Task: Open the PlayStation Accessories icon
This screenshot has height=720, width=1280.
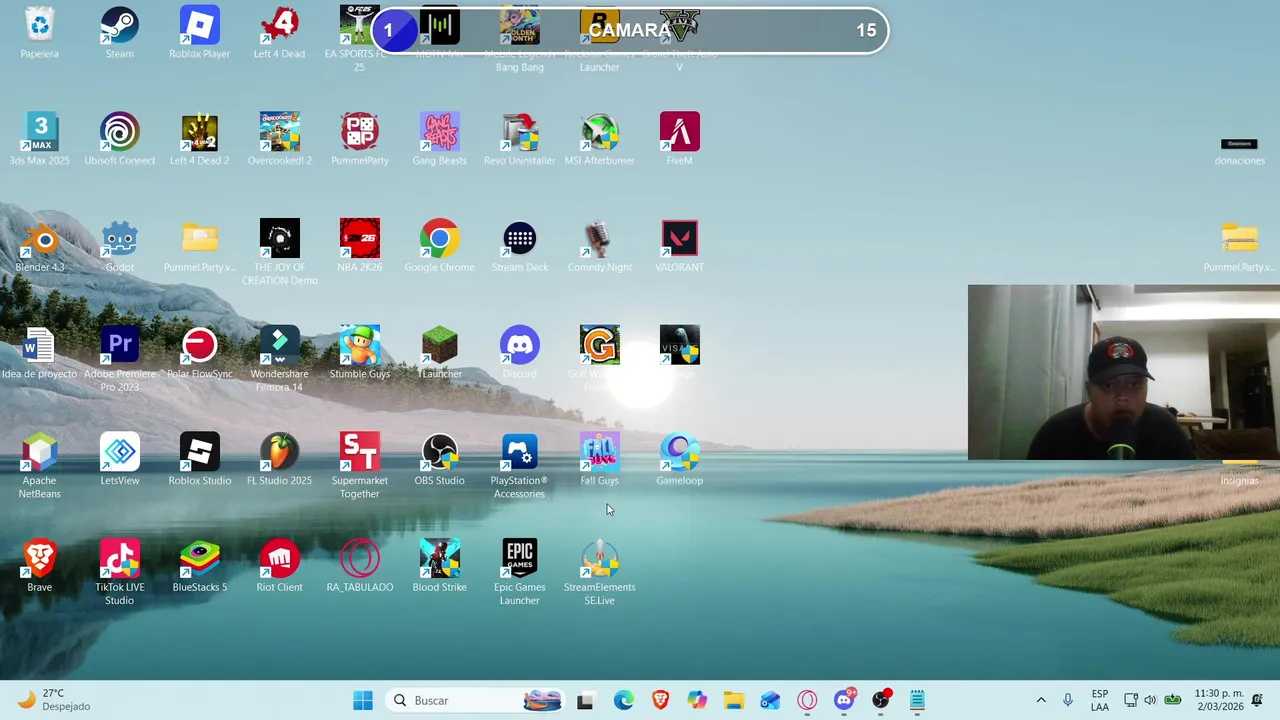Action: tap(520, 466)
